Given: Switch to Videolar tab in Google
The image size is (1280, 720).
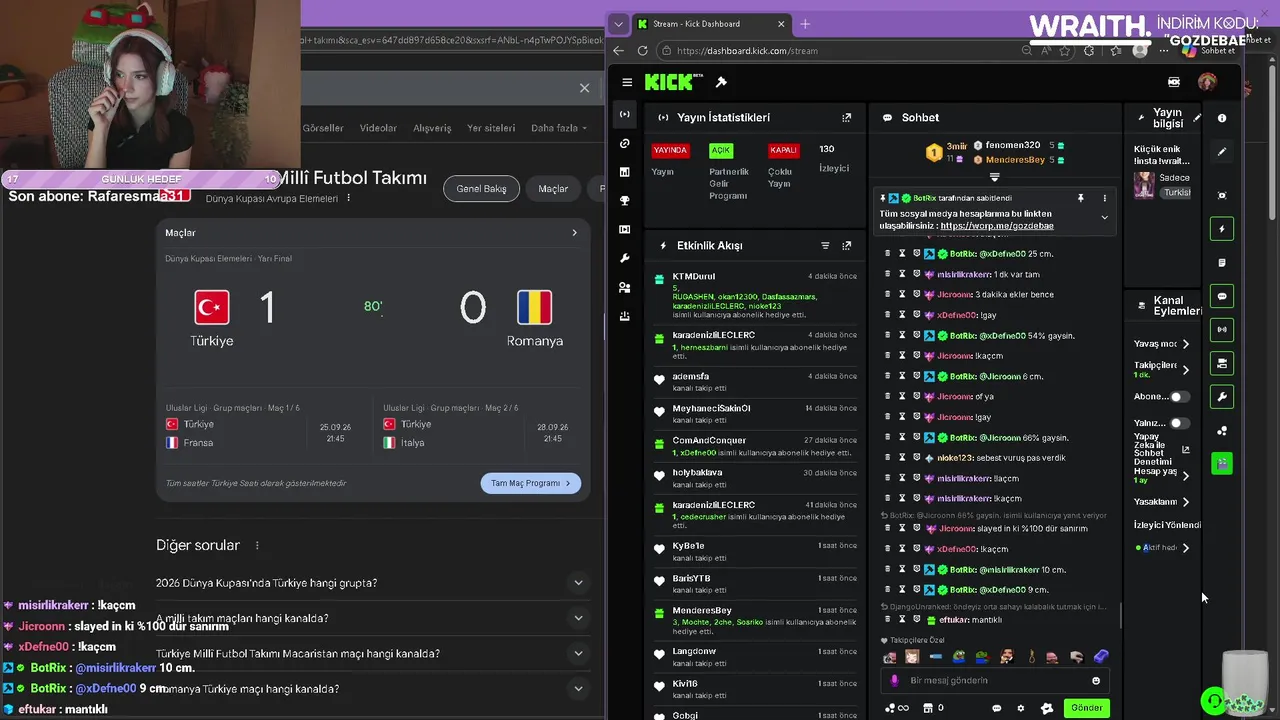Looking at the screenshot, I should click(378, 128).
